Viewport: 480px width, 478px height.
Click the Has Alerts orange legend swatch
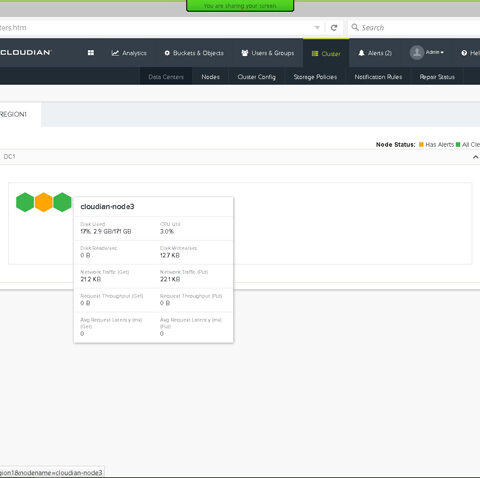point(421,144)
